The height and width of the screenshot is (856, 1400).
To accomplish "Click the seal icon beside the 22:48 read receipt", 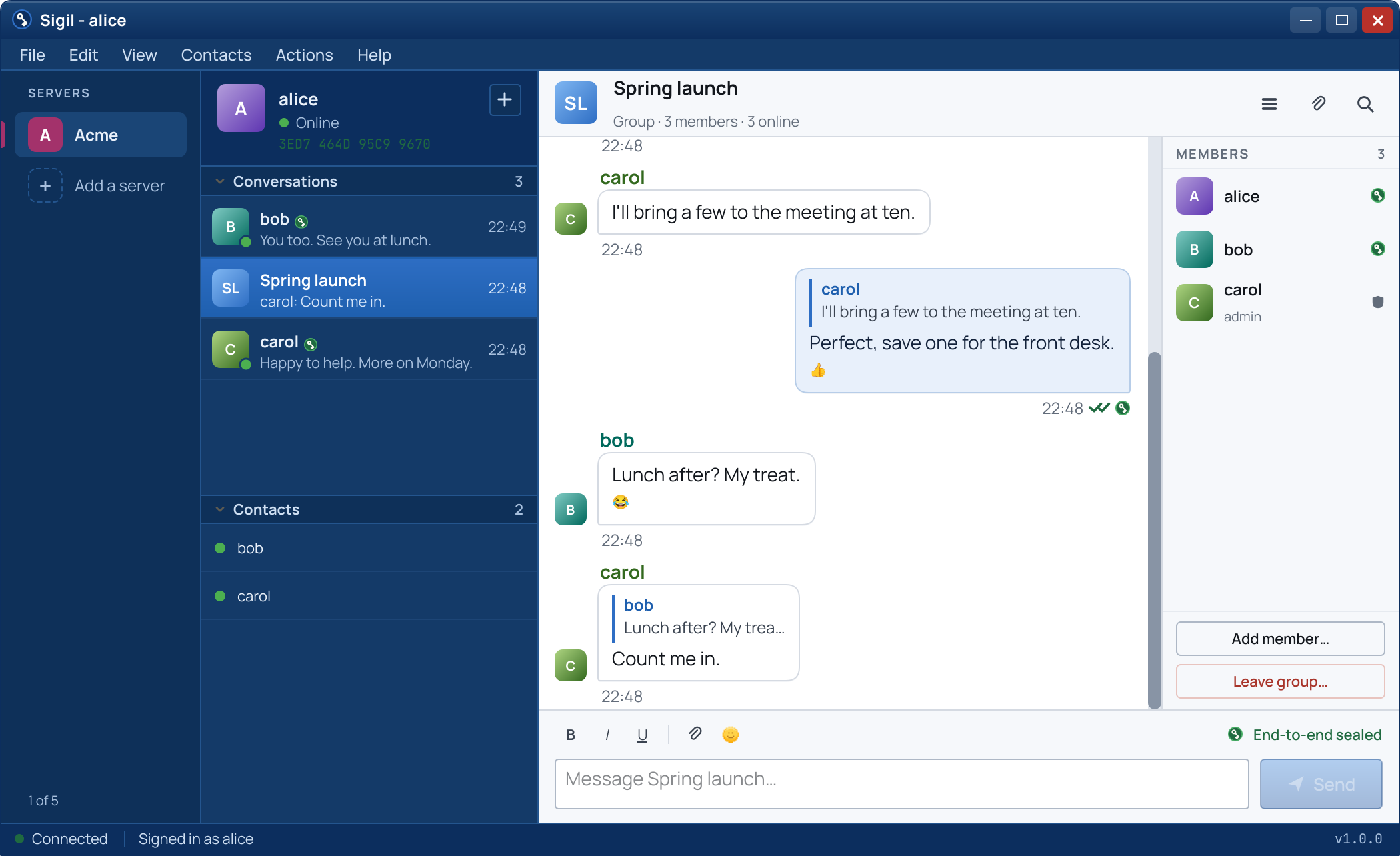I will tap(1123, 408).
